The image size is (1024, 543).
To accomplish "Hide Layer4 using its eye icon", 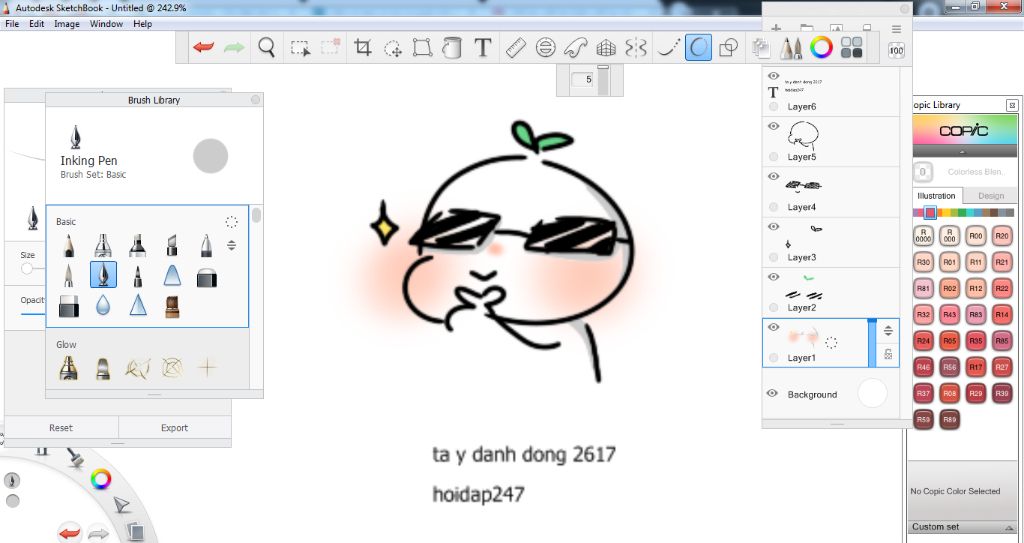I will [x=774, y=176].
